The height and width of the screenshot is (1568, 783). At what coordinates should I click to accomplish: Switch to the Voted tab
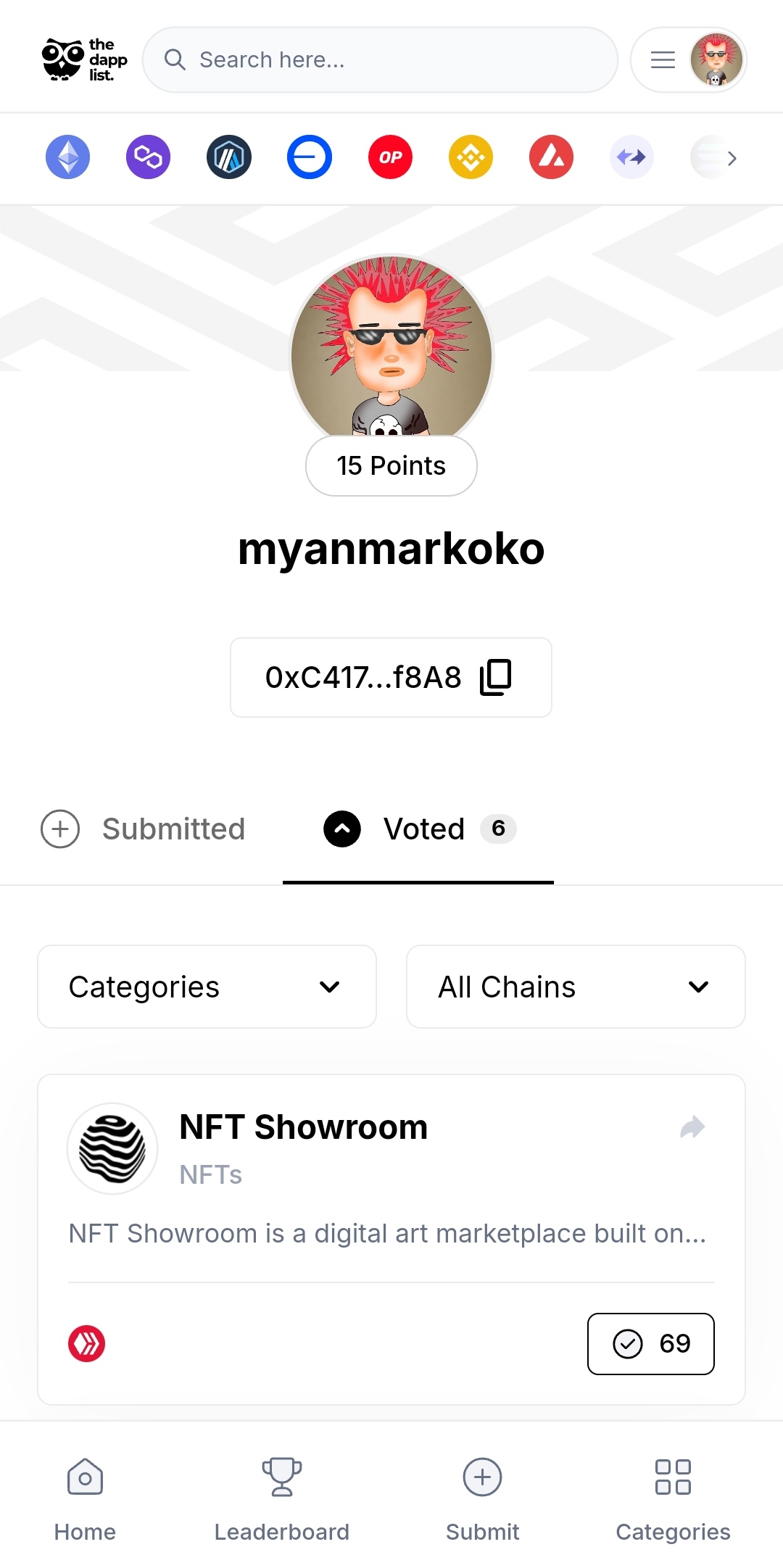[x=419, y=829]
